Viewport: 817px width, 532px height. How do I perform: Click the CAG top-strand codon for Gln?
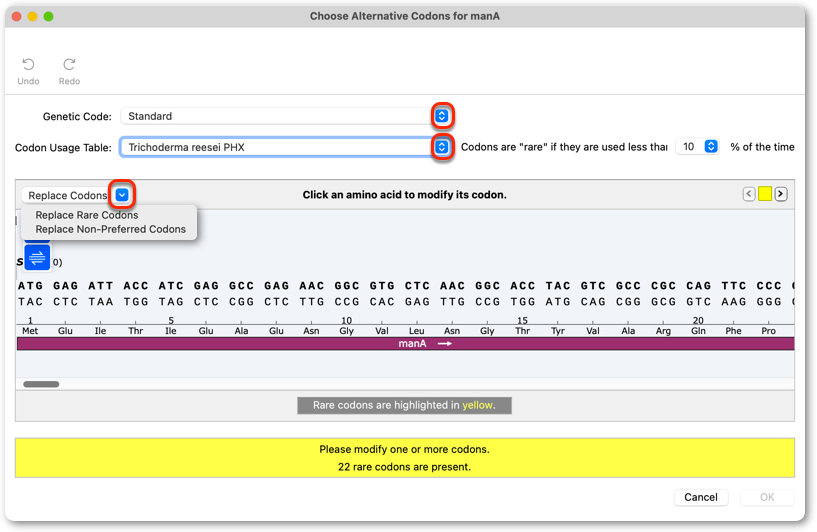tap(698, 286)
